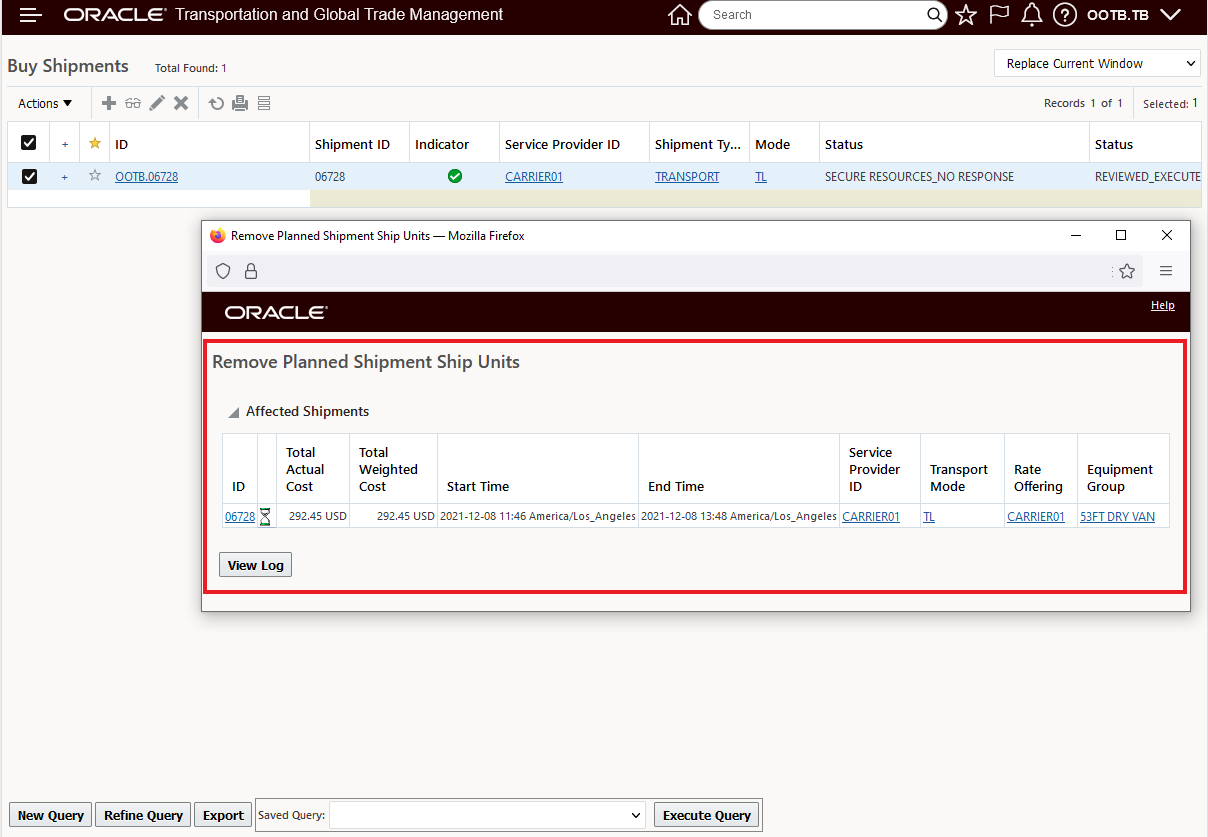Click the padlock site info icon
Screen dimensions: 1208x837
pos(251,271)
